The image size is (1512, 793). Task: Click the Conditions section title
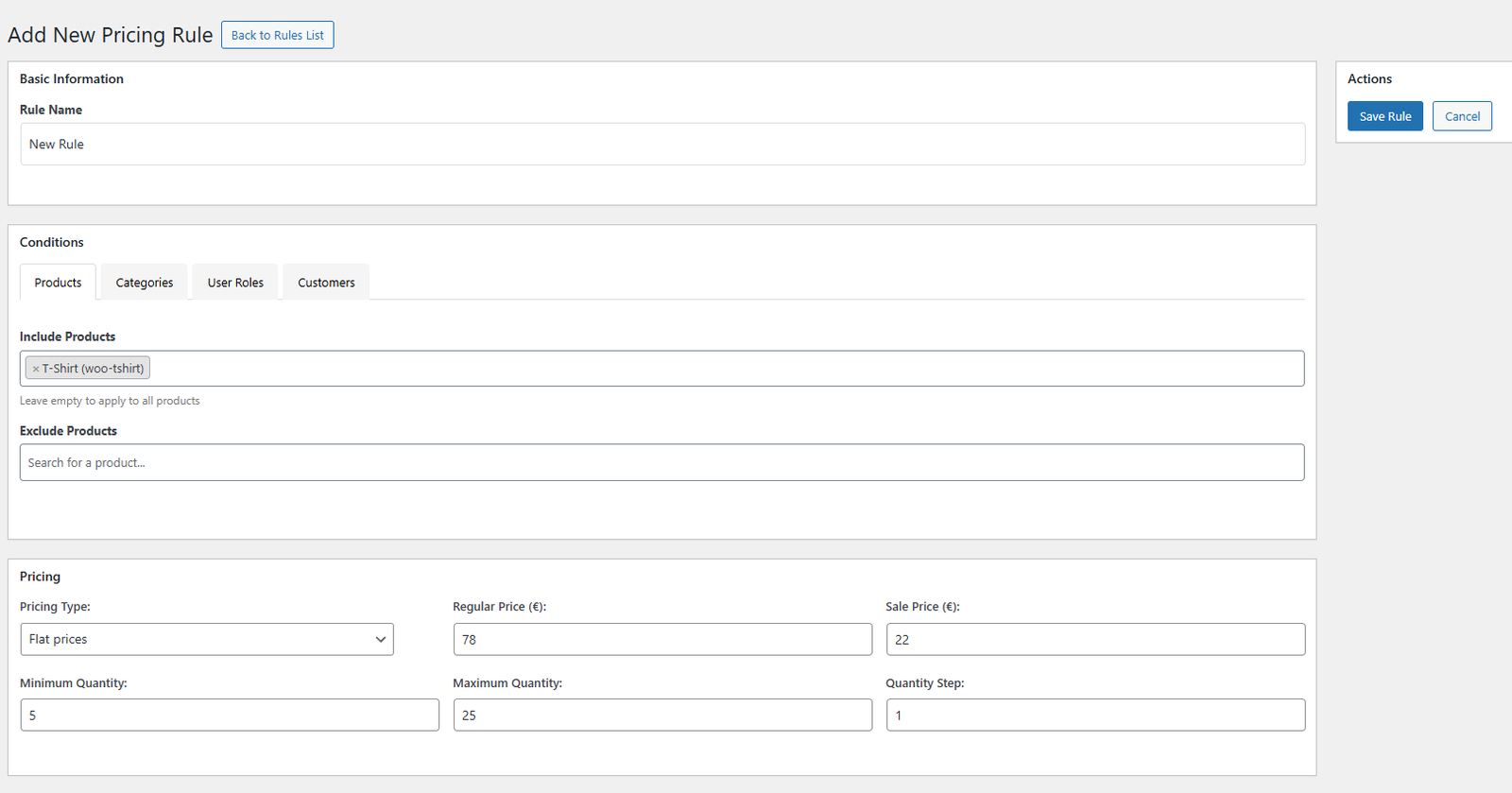click(x=52, y=242)
